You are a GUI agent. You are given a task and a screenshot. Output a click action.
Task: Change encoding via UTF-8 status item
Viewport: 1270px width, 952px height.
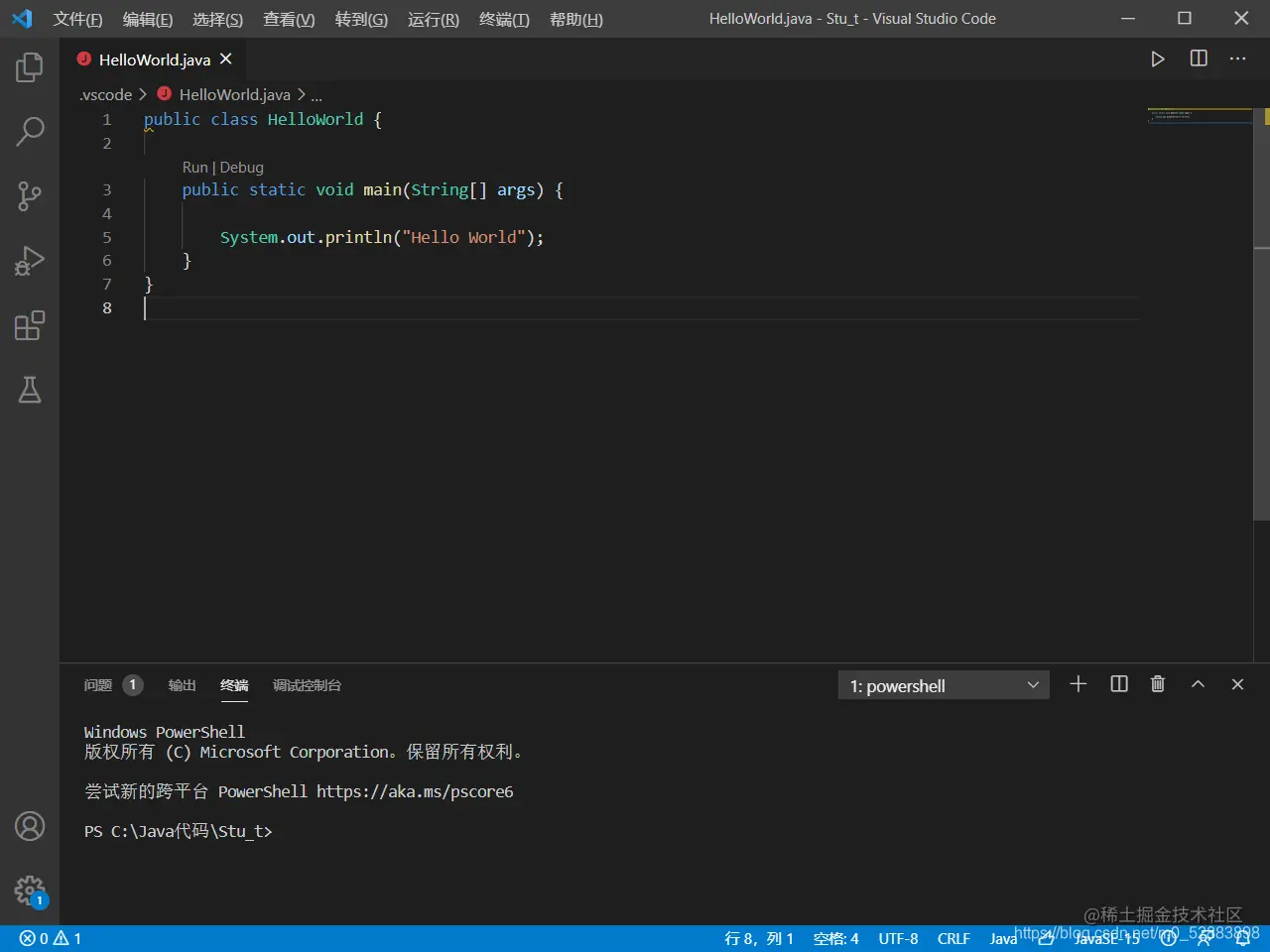[898, 938]
